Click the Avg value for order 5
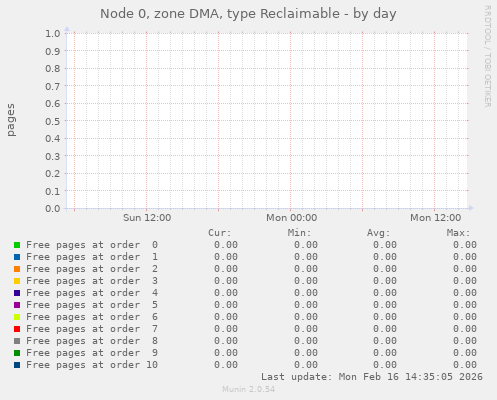This screenshot has height=400, width=497. coord(385,305)
